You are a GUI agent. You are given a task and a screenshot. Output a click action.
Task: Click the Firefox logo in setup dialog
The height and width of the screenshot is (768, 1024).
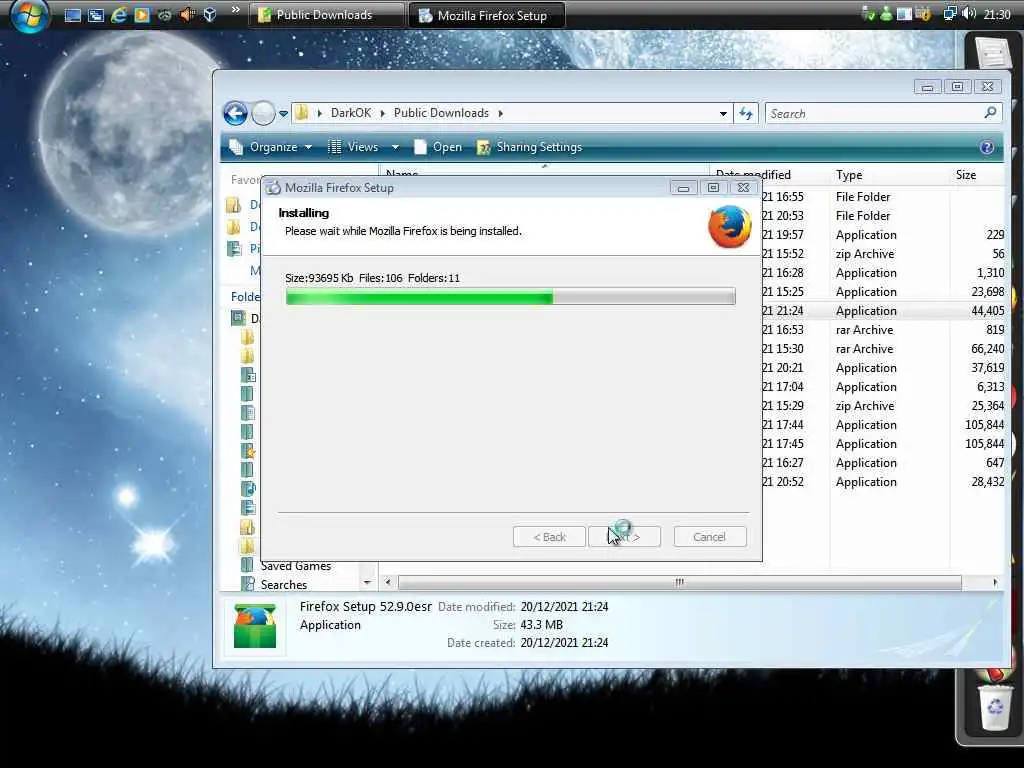coord(729,227)
